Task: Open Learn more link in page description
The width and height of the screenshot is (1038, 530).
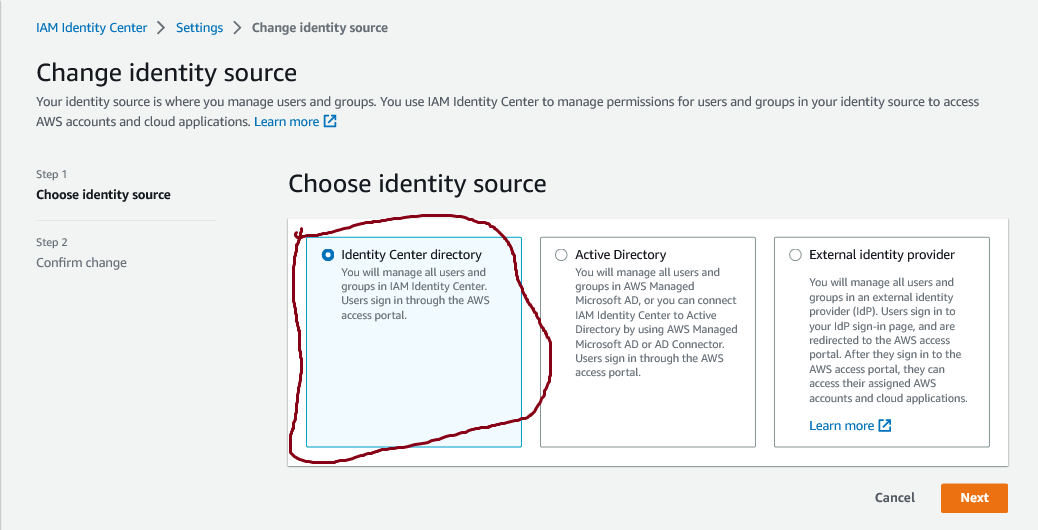Action: click(286, 122)
